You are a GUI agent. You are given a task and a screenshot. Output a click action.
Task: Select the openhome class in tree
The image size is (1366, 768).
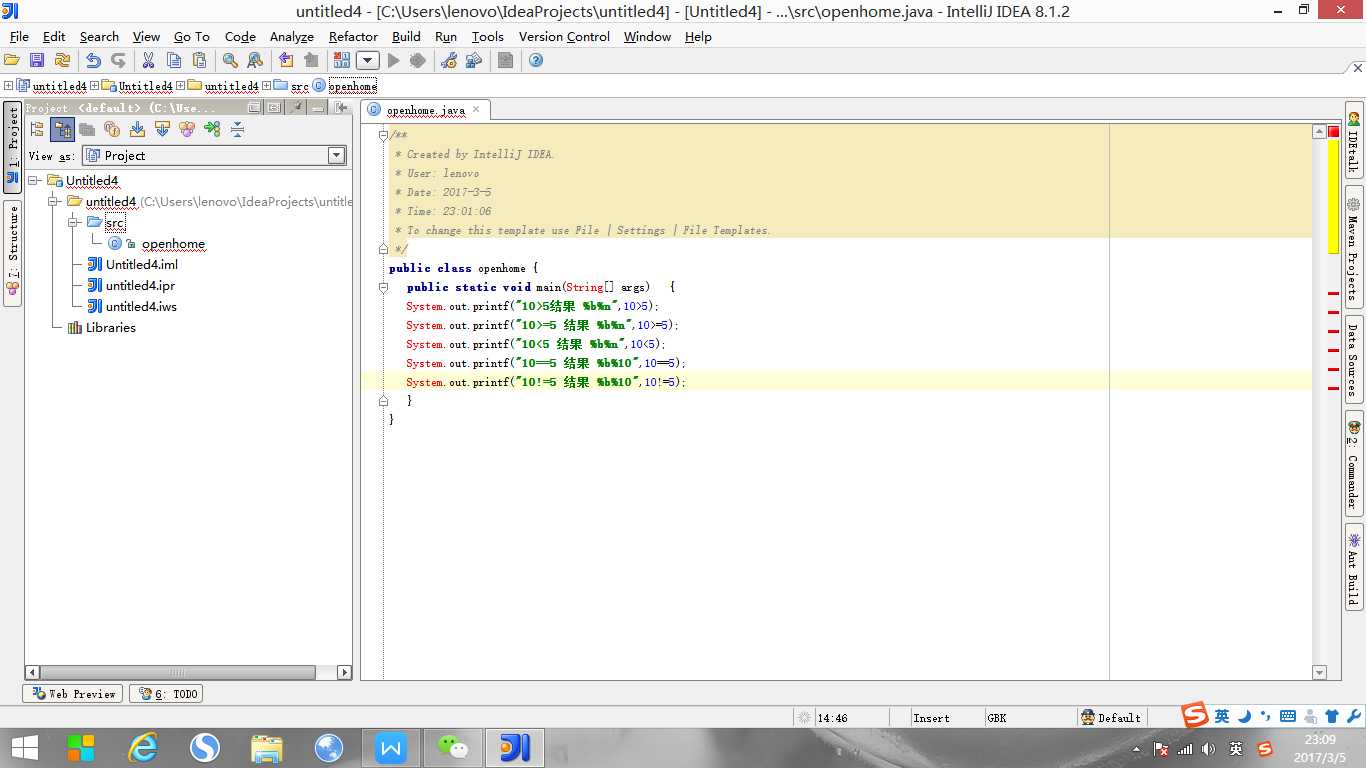173,244
